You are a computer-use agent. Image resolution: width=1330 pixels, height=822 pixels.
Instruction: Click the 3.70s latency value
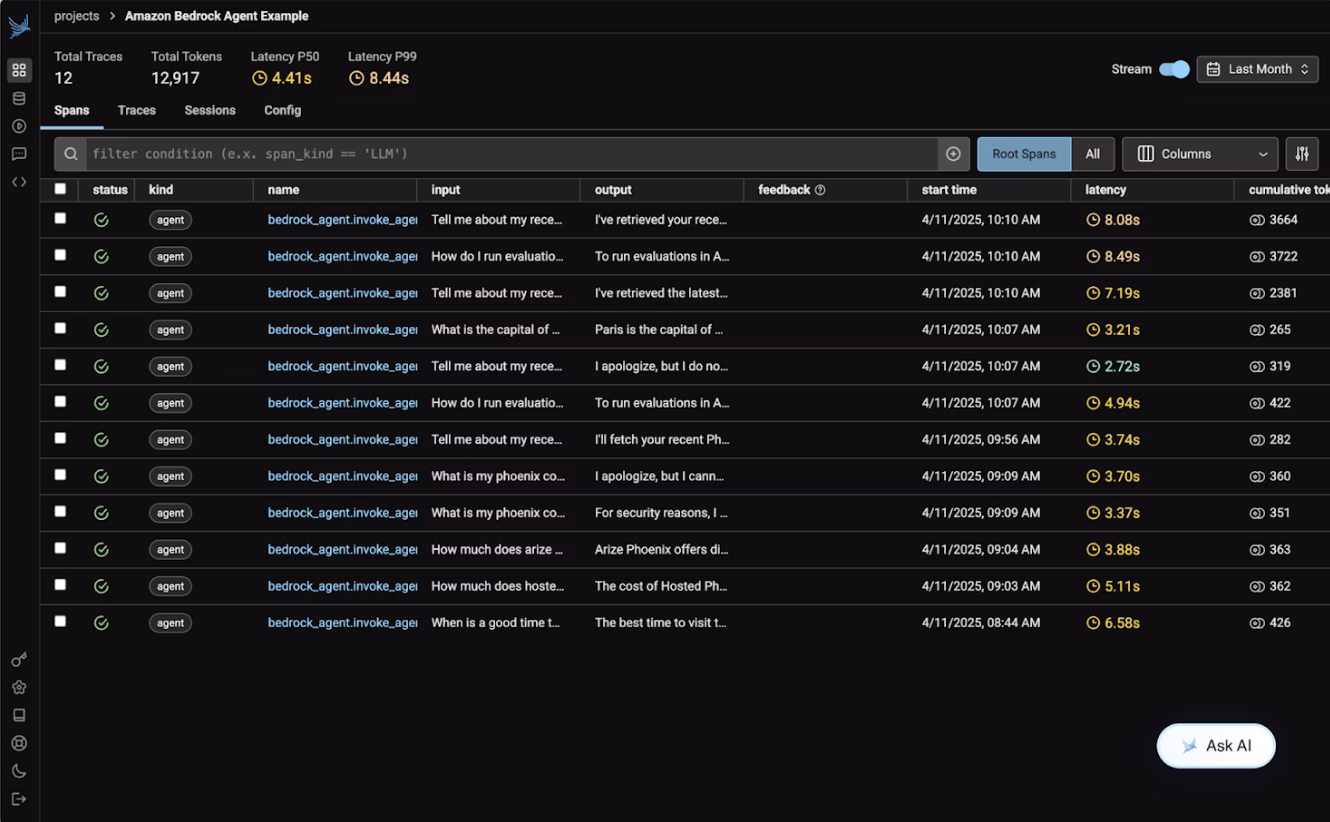pos(1122,477)
